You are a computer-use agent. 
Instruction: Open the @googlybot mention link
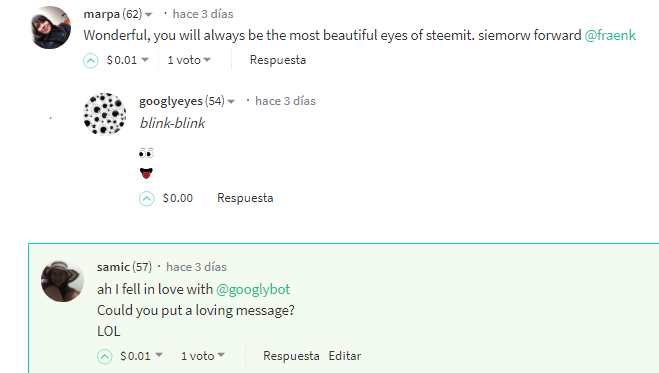(x=253, y=289)
